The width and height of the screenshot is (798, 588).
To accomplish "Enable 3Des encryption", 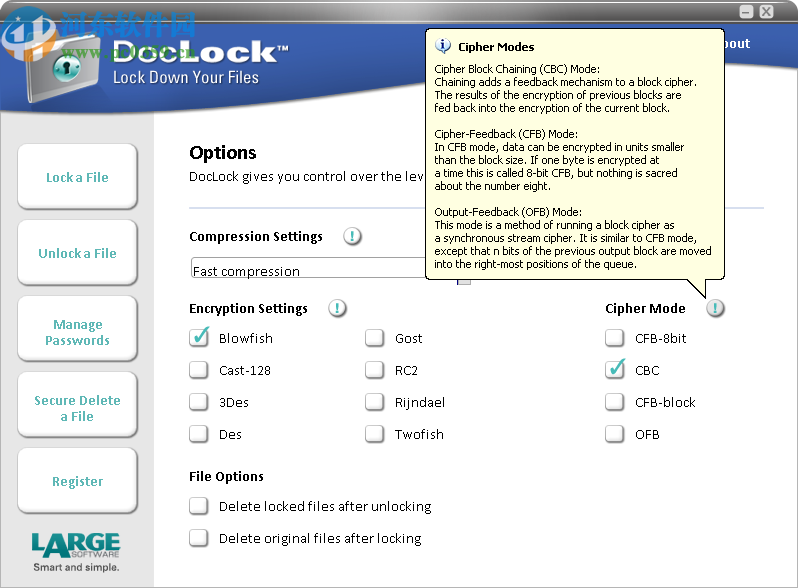I will tap(198, 402).
